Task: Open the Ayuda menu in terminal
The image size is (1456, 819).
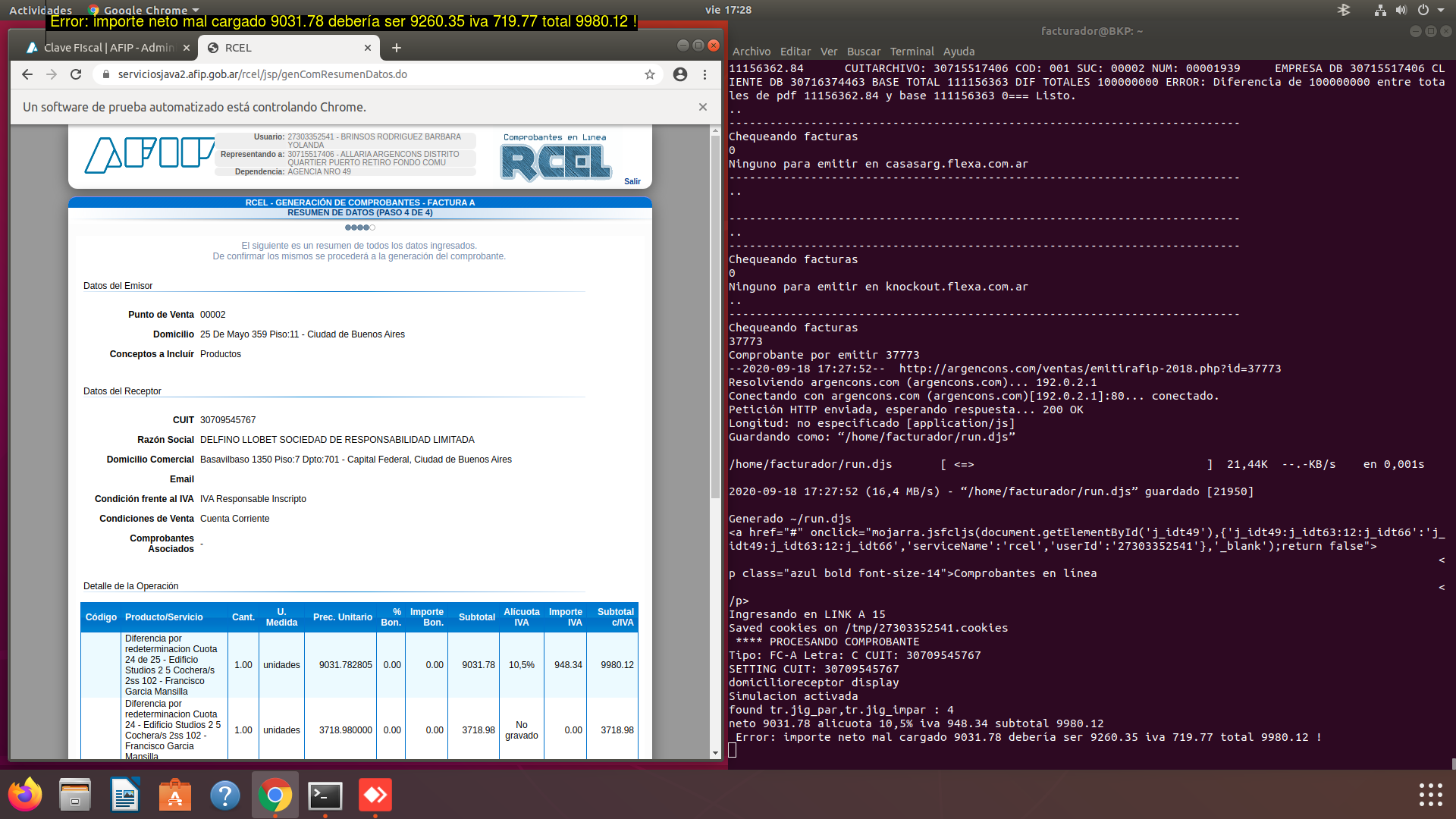Action: click(959, 52)
